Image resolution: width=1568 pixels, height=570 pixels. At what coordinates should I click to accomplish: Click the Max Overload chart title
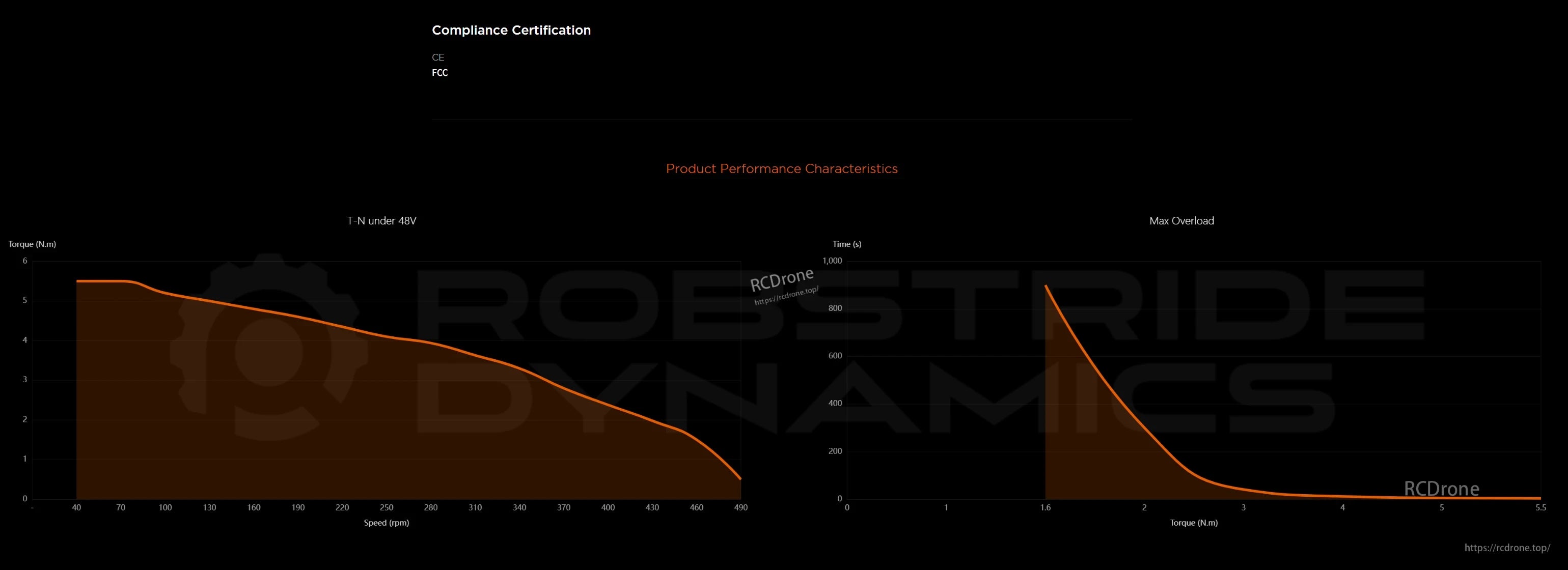pyautogui.click(x=1181, y=220)
